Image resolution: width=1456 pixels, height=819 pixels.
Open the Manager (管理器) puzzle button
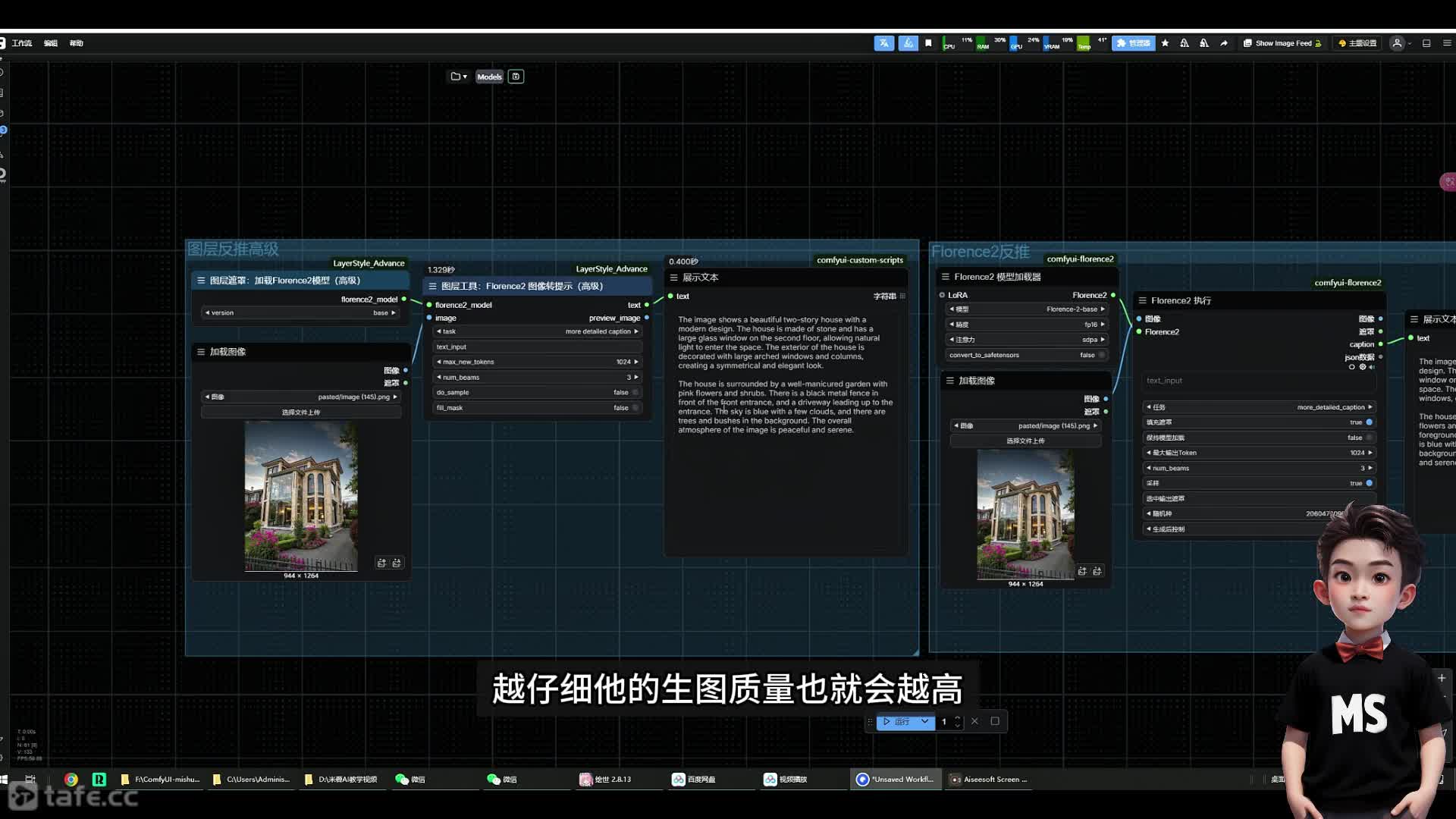coord(1134,43)
